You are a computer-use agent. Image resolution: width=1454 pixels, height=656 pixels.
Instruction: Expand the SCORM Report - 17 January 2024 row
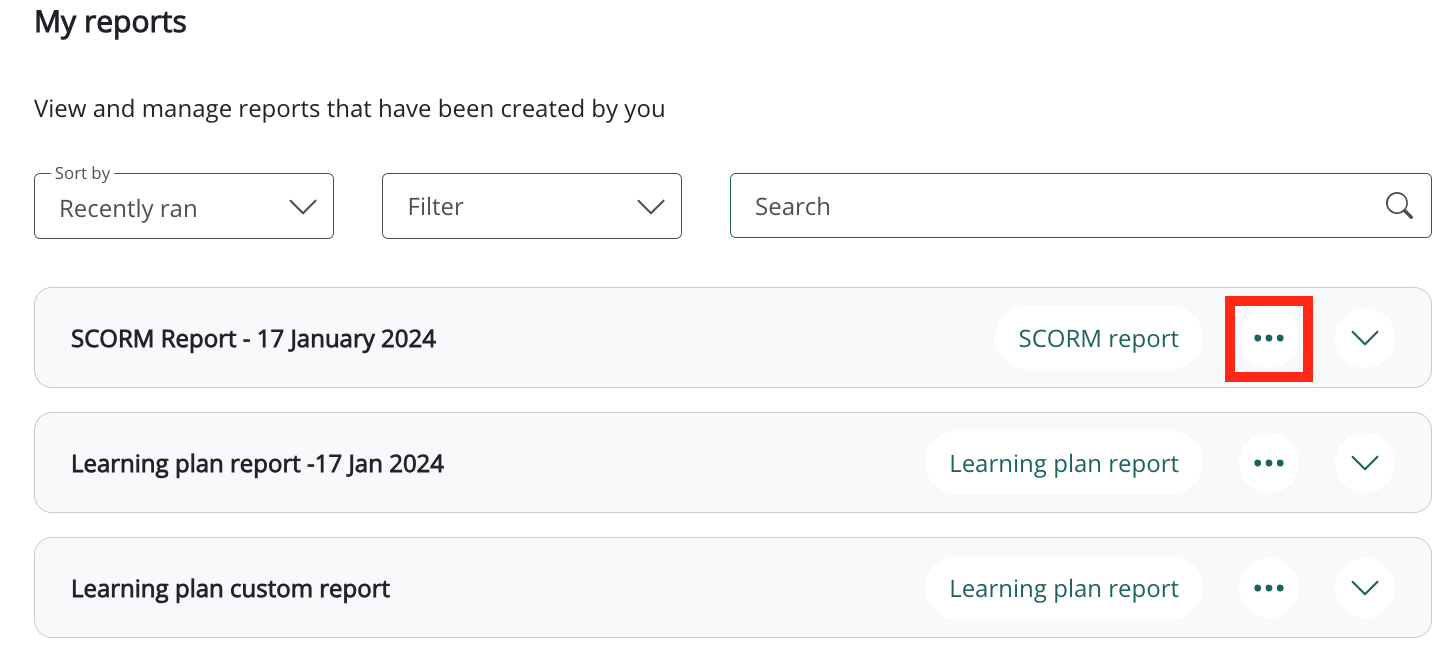[1364, 338]
